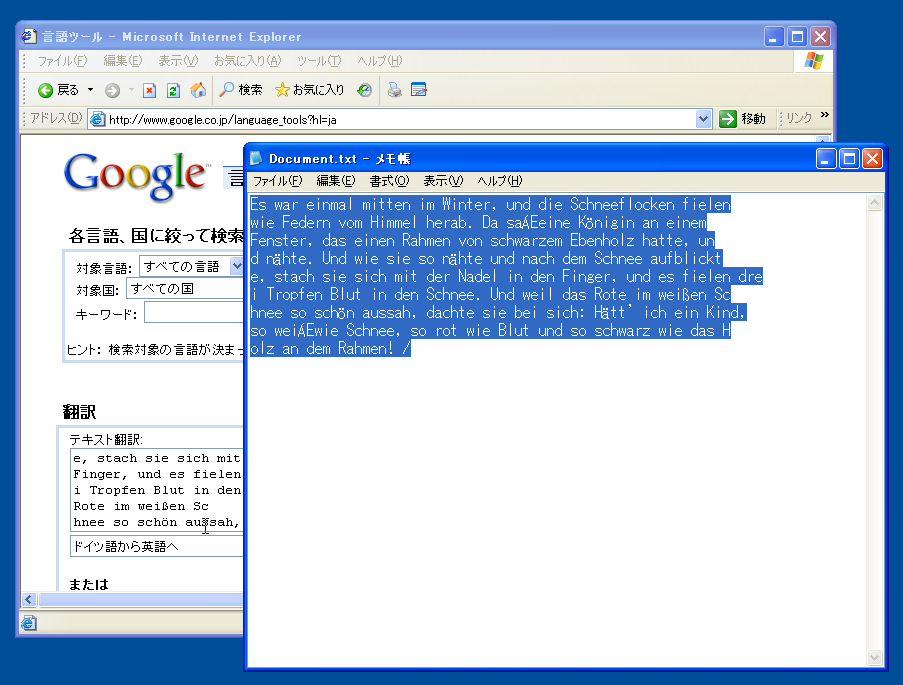Viewport: 903px width, 685px height.
Task: Open ツール menu in Internet Explorer
Action: pyautogui.click(x=319, y=60)
